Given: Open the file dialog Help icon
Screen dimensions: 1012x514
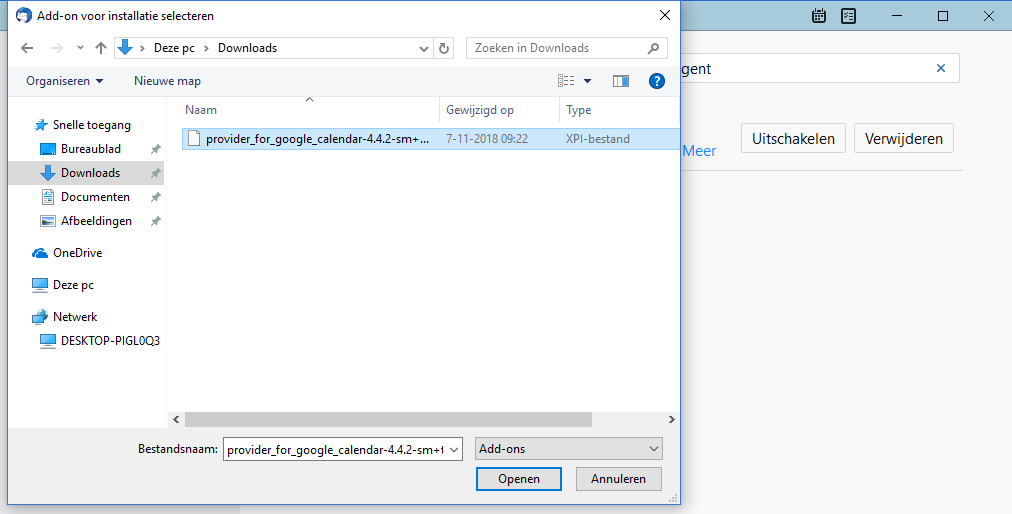Looking at the screenshot, I should coord(657,81).
